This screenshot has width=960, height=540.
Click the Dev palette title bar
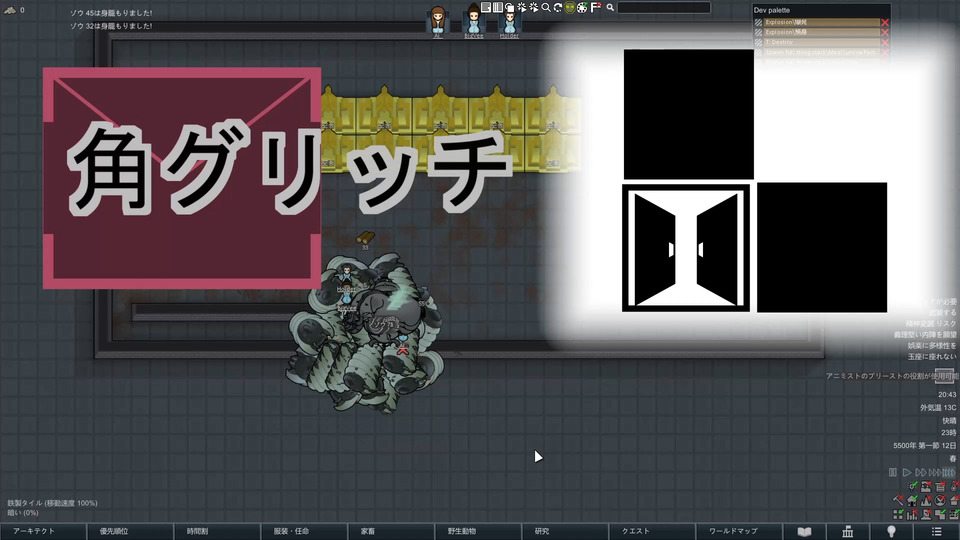(x=820, y=10)
